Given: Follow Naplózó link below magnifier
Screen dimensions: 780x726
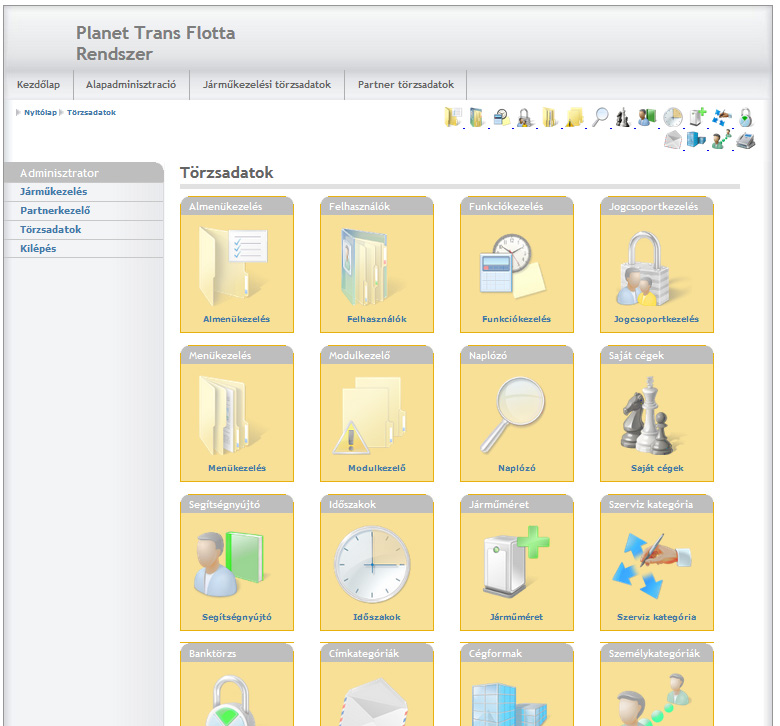Looking at the screenshot, I should (517, 468).
